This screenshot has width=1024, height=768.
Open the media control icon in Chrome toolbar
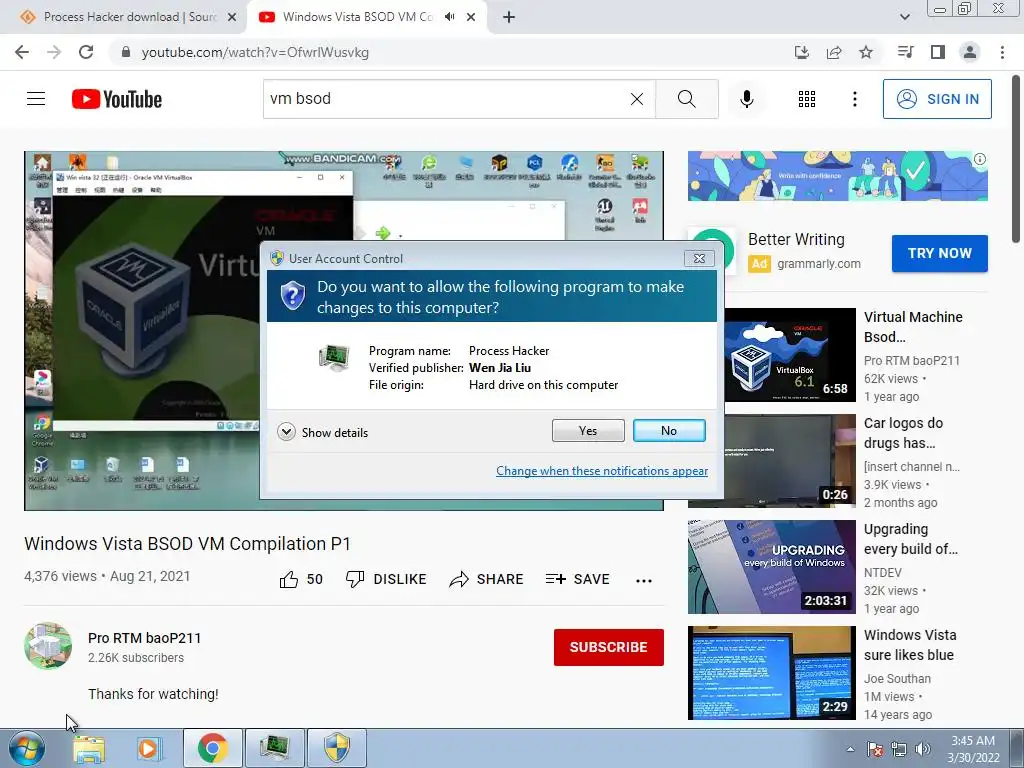905,52
